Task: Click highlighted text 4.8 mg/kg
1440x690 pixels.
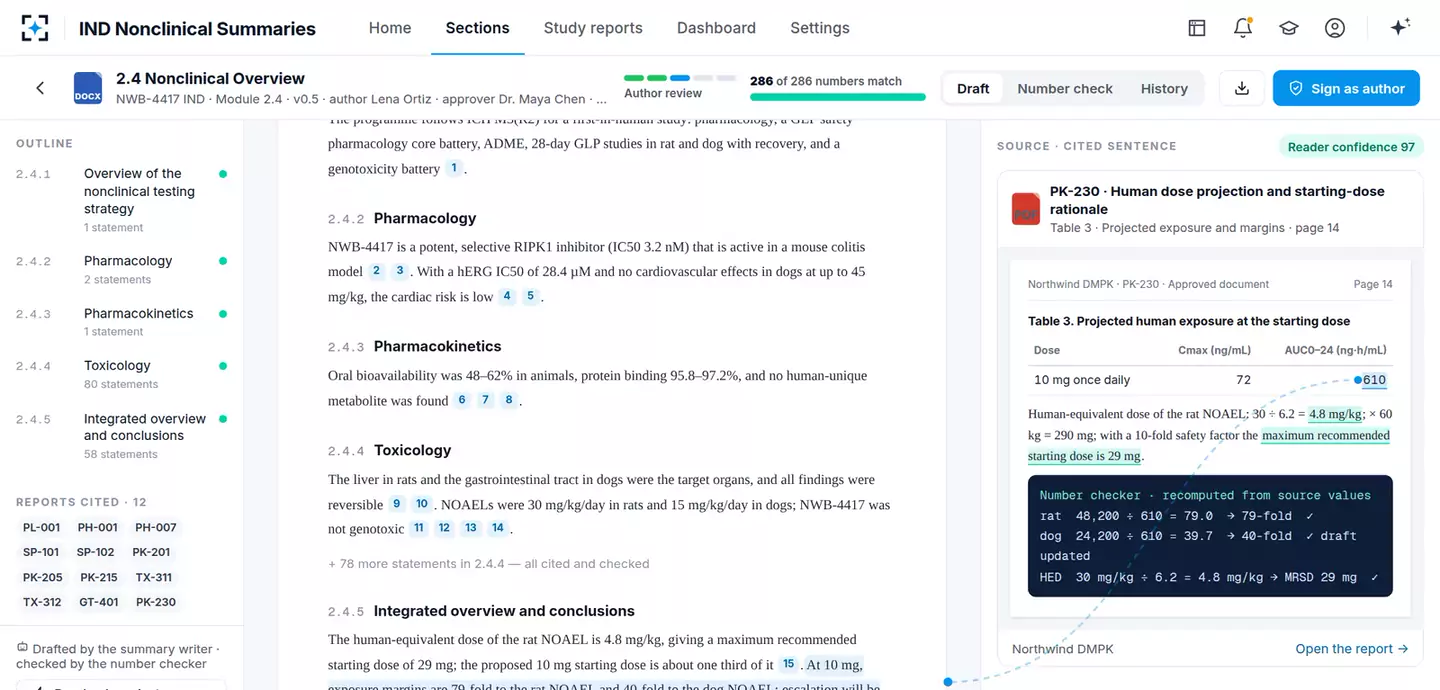Action: click(x=1336, y=414)
